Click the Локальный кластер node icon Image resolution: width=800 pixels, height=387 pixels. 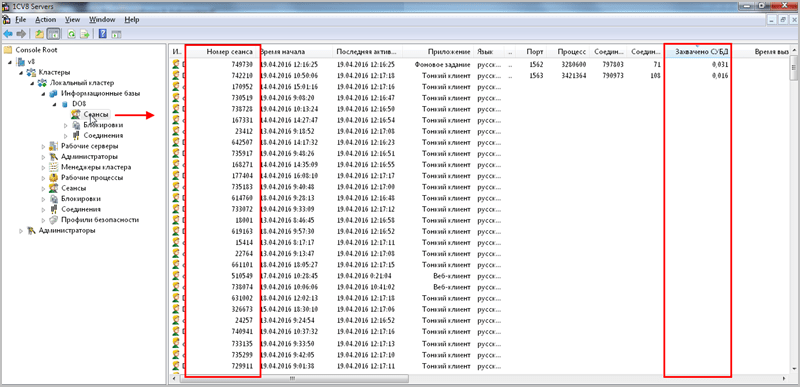(x=42, y=83)
